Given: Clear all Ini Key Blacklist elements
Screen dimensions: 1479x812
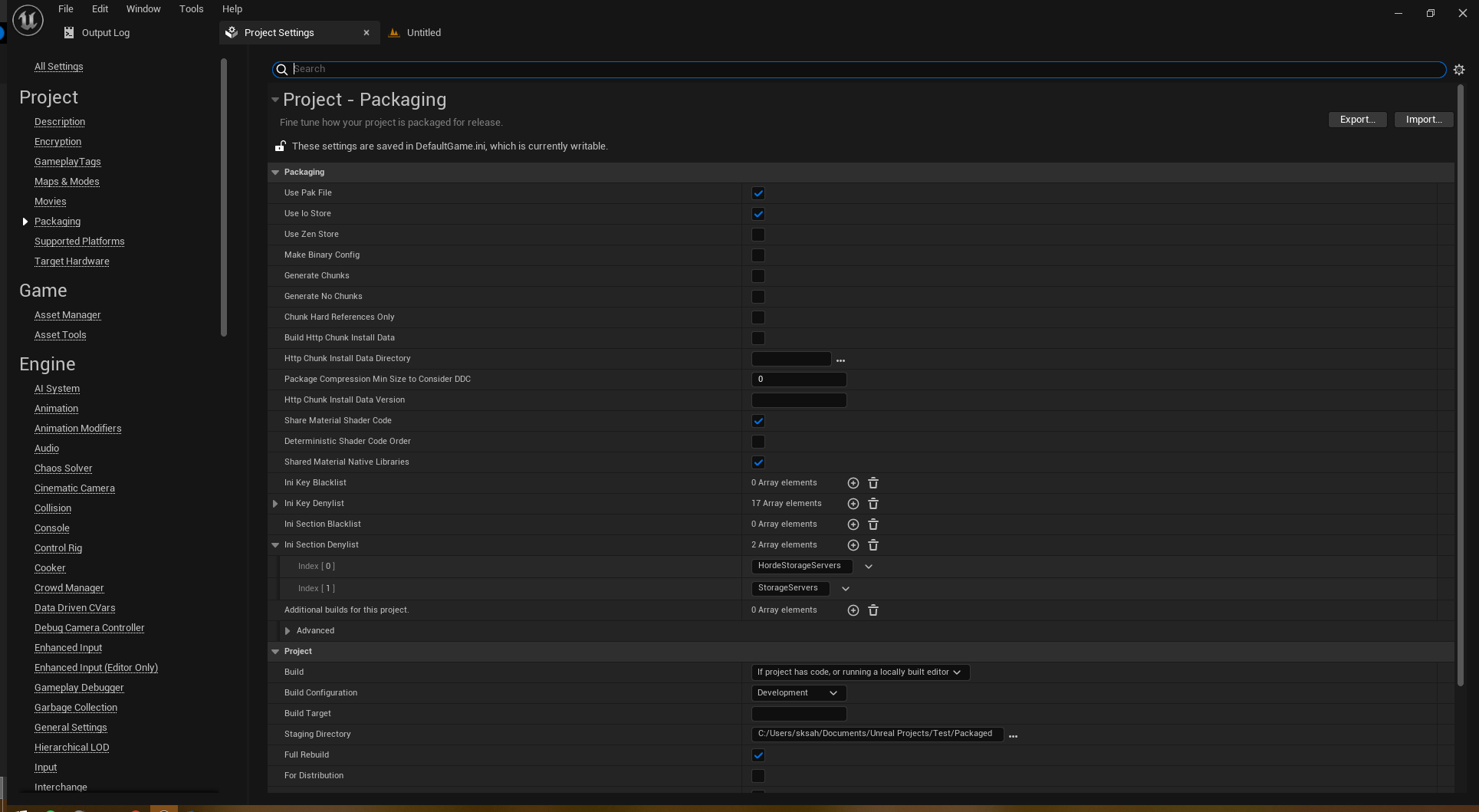Looking at the screenshot, I should 873,483.
